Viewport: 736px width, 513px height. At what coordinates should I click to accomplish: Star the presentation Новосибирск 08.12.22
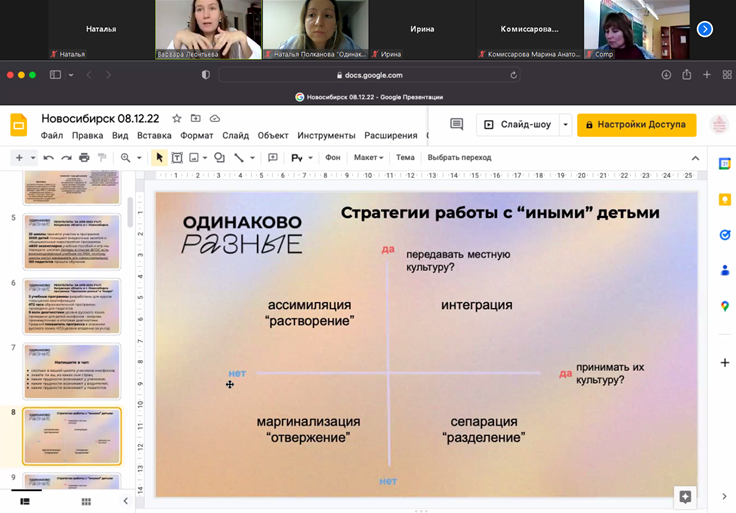(176, 118)
